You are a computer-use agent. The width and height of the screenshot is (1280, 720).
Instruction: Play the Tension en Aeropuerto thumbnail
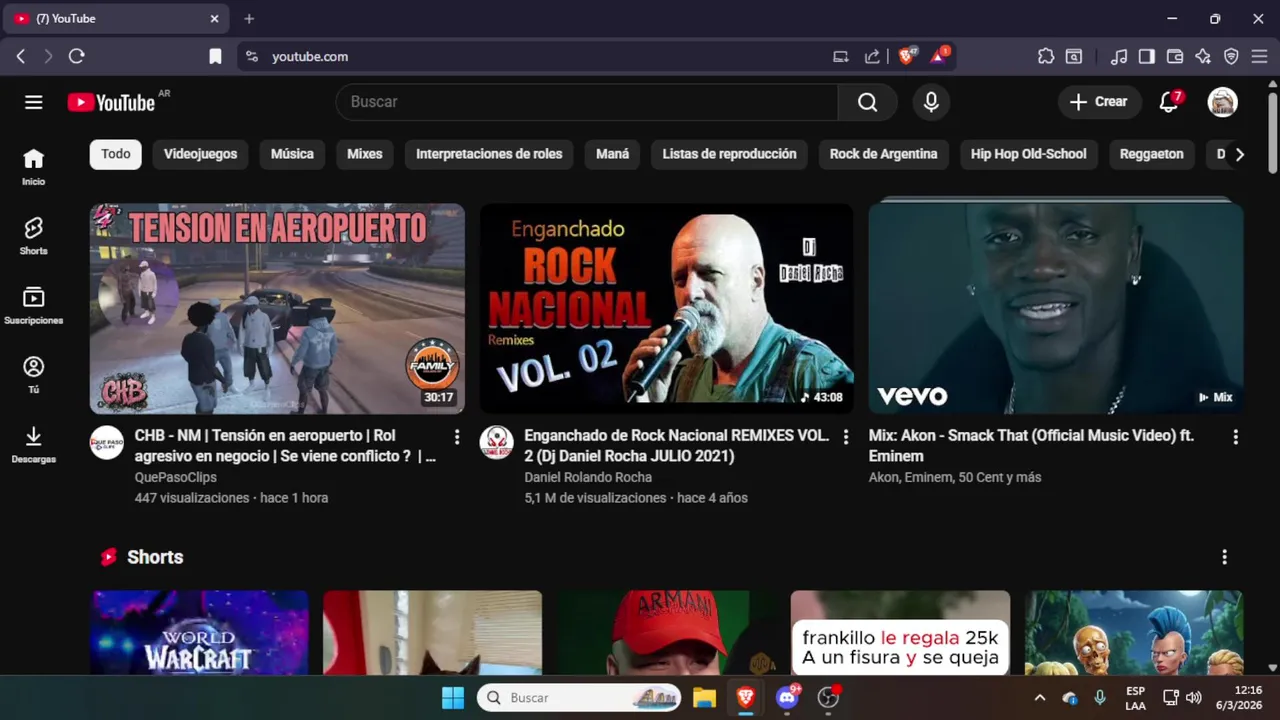277,308
